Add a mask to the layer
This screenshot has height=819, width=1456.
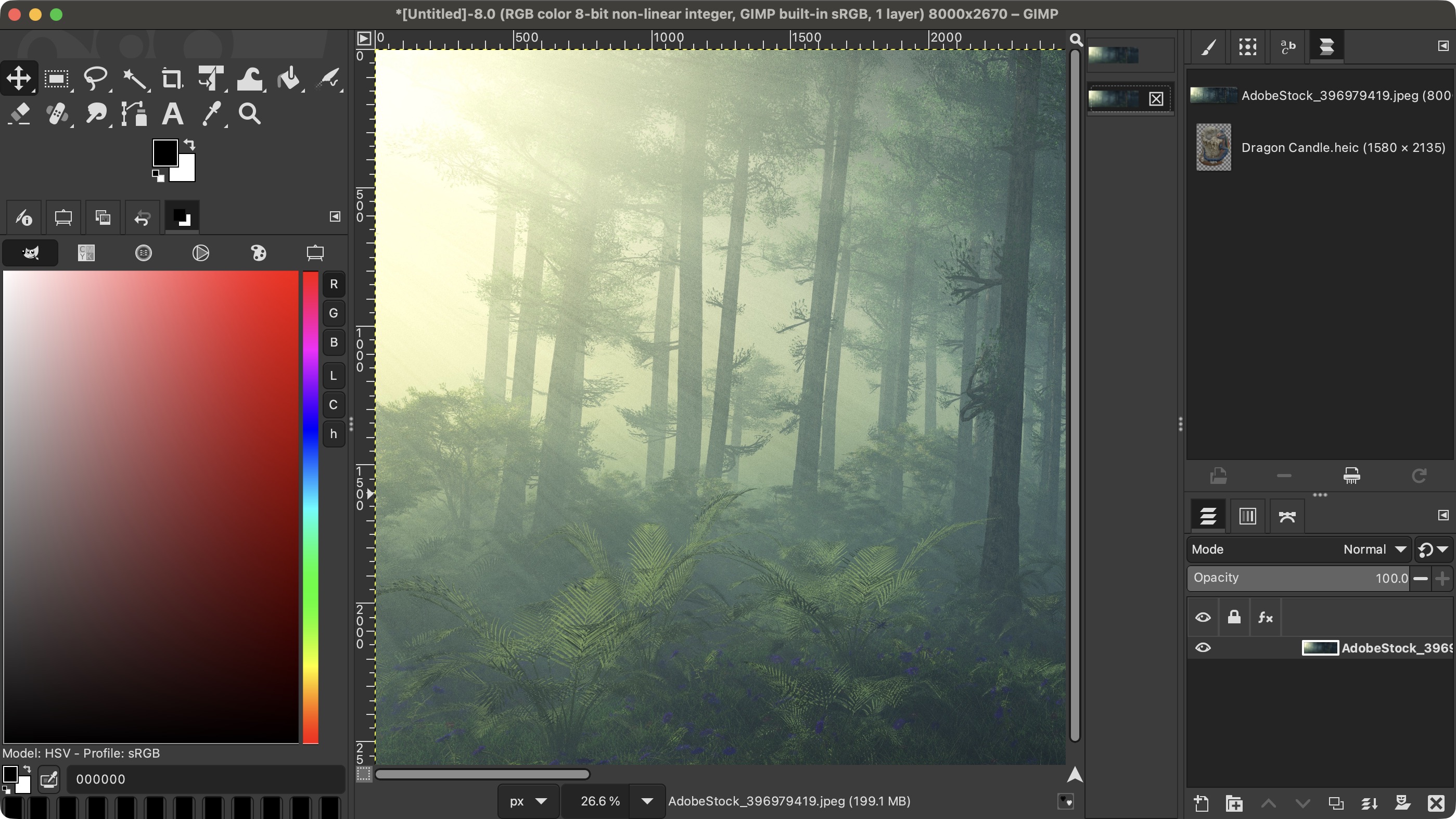pos(1403,803)
